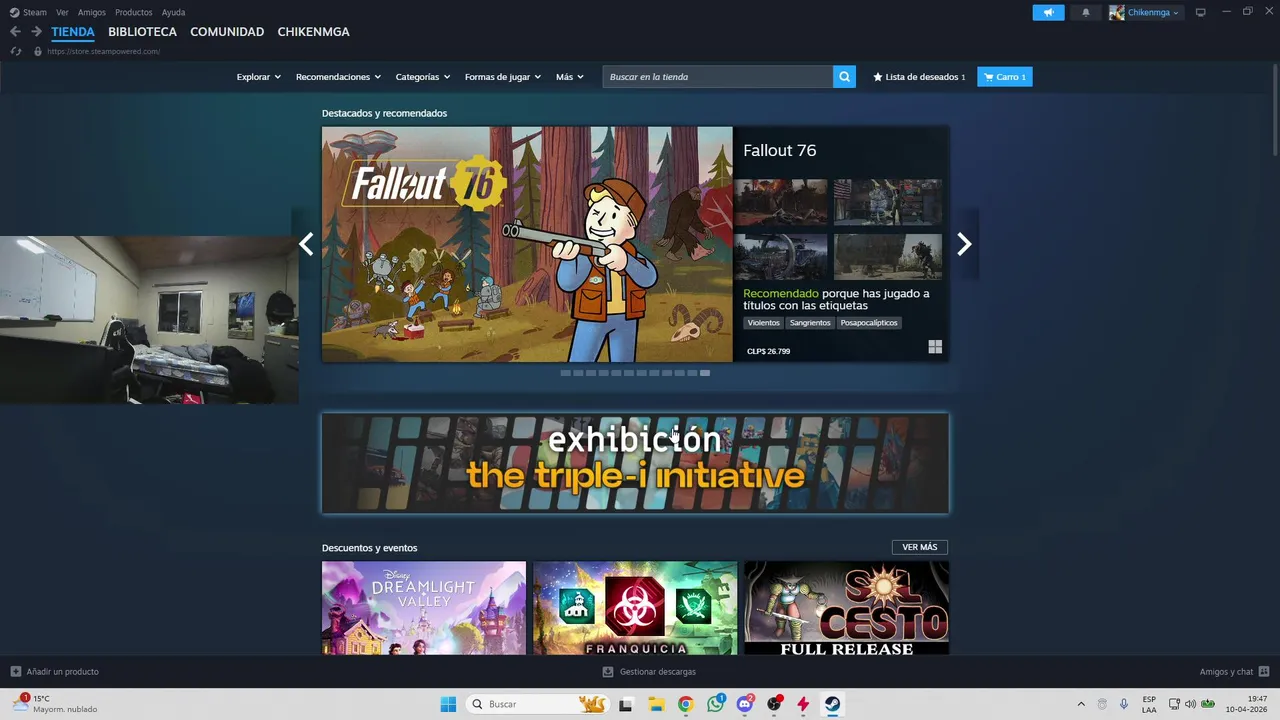
Task: Open the Plague Inc Franquicia card
Action: 635,608
